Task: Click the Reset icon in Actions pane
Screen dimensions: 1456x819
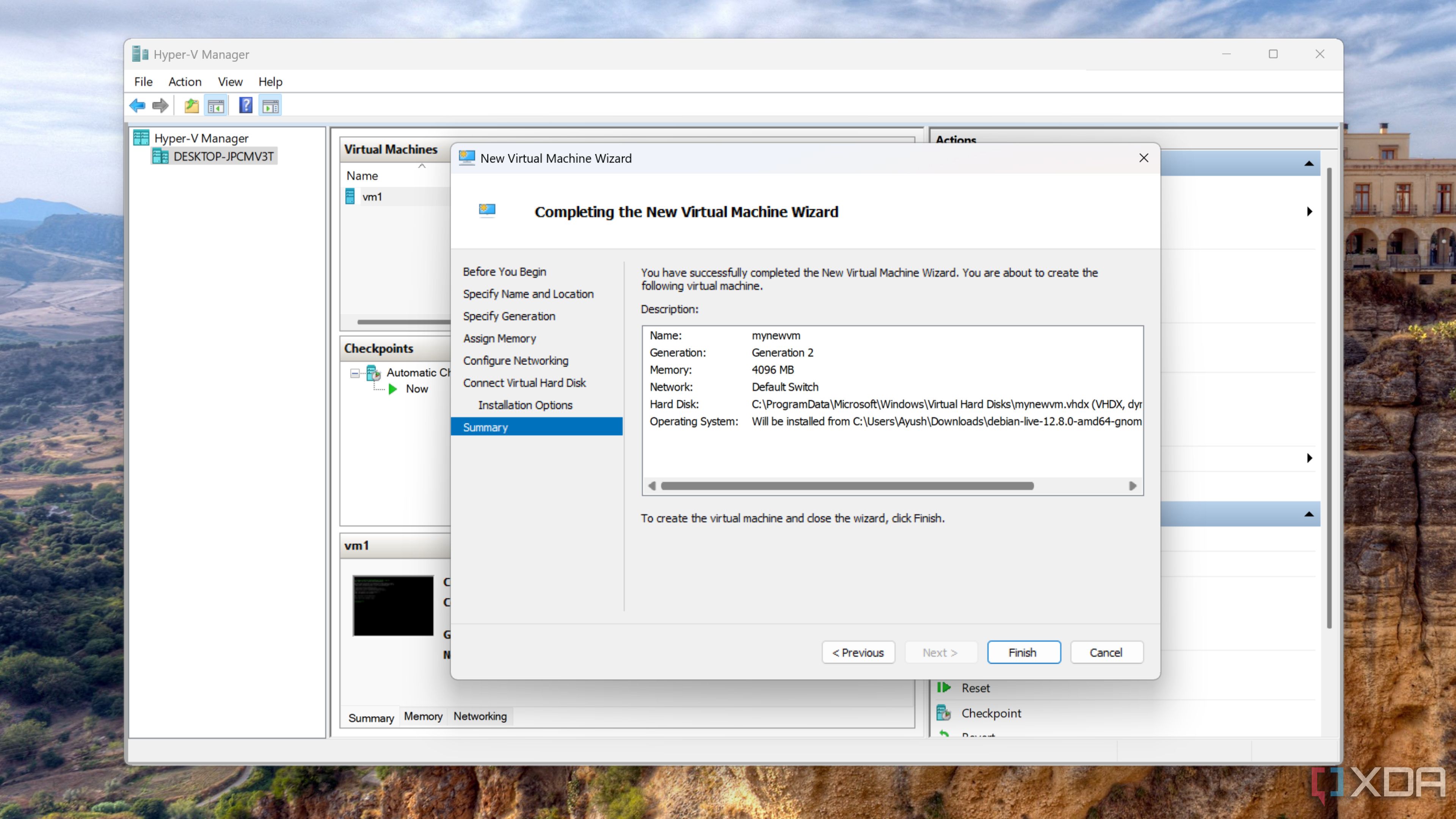Action: (943, 687)
